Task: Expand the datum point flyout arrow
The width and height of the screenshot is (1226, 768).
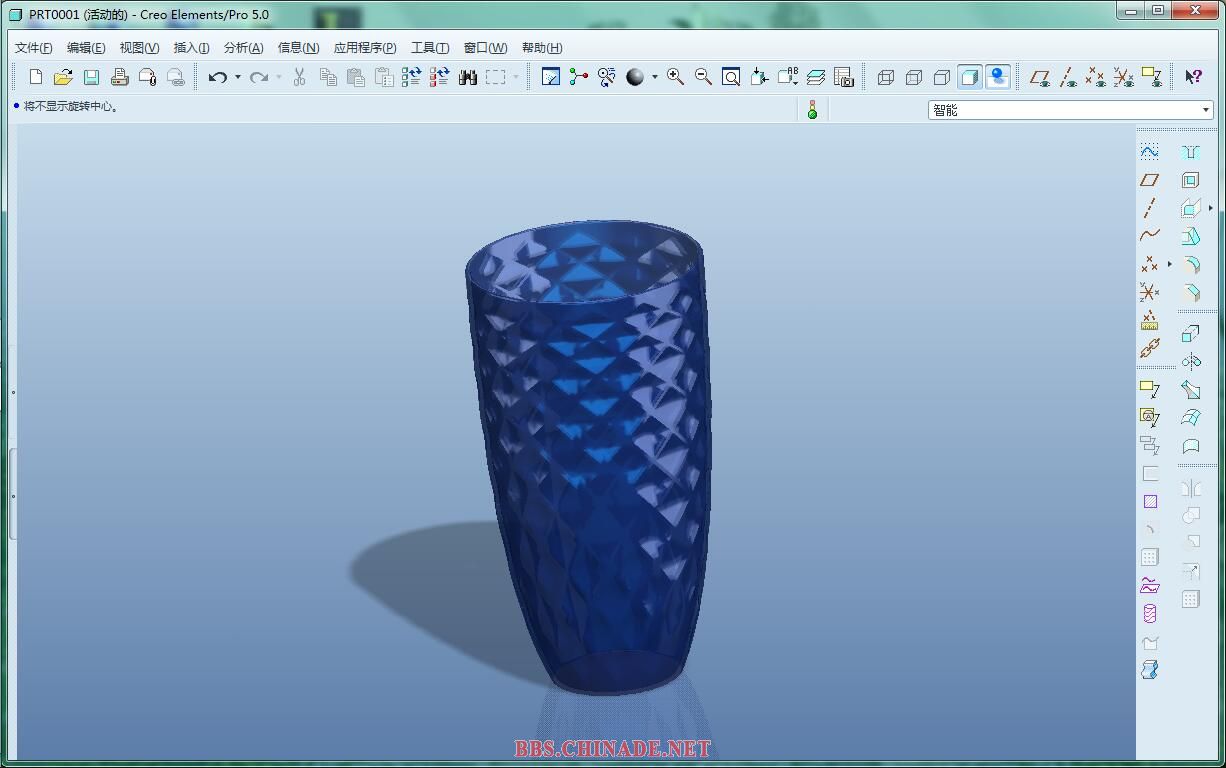Action: [x=1169, y=264]
